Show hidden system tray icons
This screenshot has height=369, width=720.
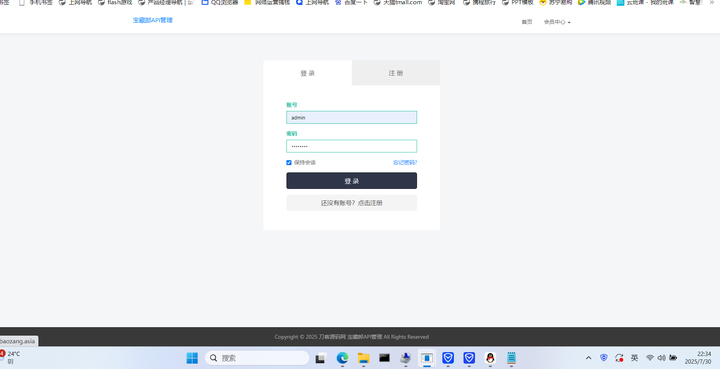coord(588,358)
